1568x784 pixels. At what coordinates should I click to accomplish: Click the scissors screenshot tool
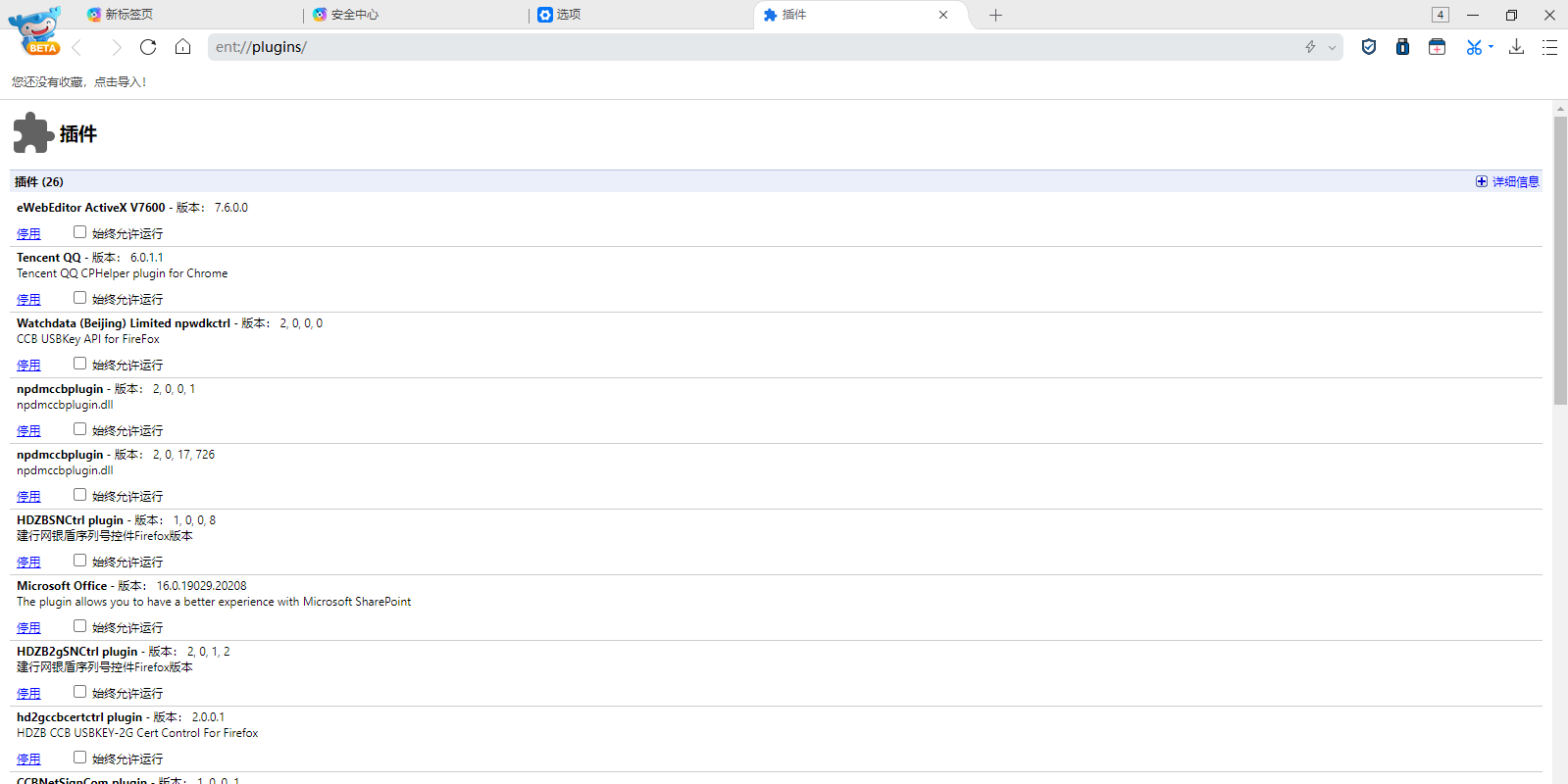click(x=1473, y=47)
